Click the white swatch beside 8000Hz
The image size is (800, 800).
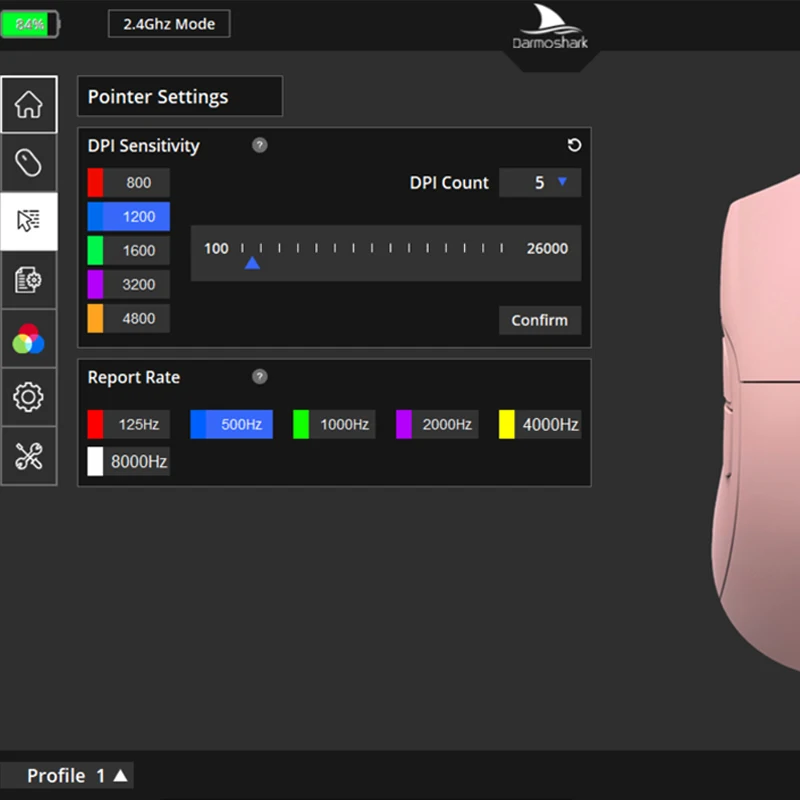[95, 462]
